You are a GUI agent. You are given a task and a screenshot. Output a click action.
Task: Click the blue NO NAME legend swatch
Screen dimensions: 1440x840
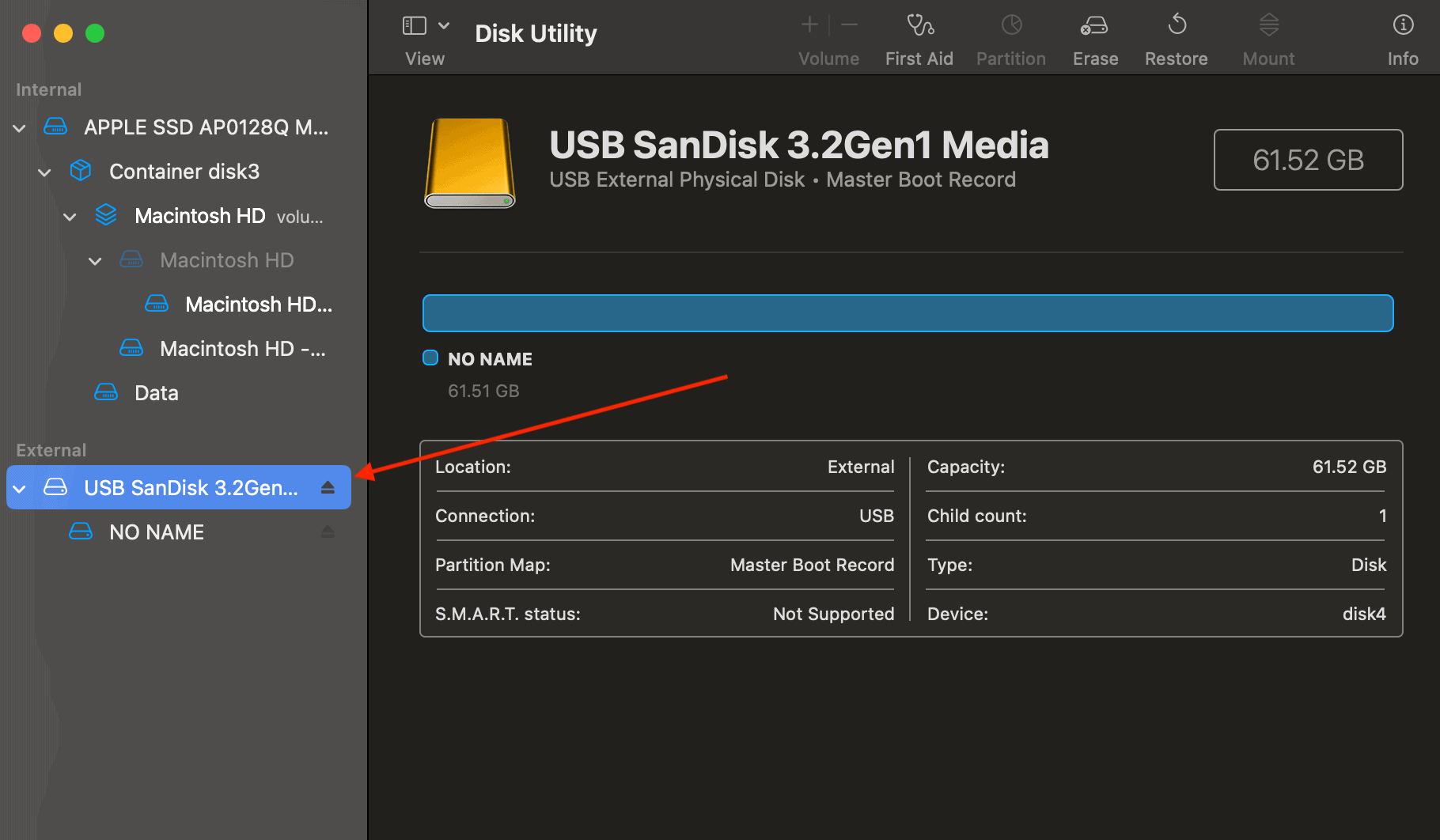coord(430,358)
